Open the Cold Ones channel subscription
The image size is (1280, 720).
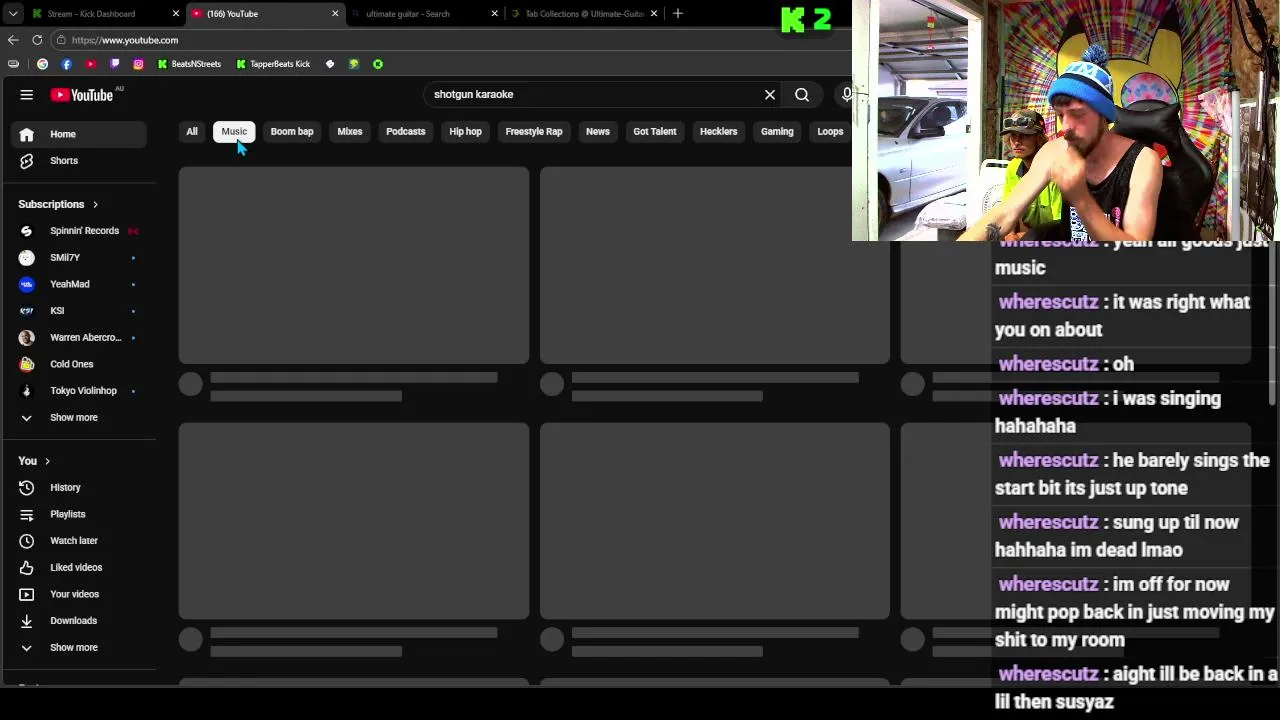78,364
